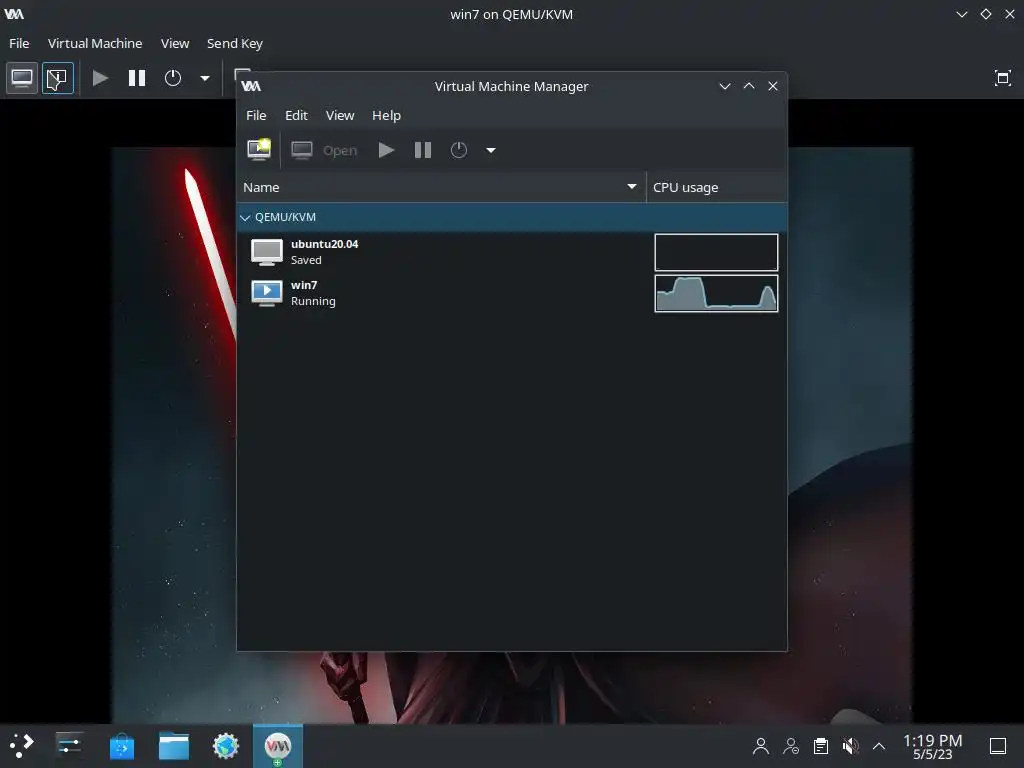Image resolution: width=1024 pixels, height=768 pixels.
Task: Collapse the QEMU/KVM connection row
Action: (245, 217)
